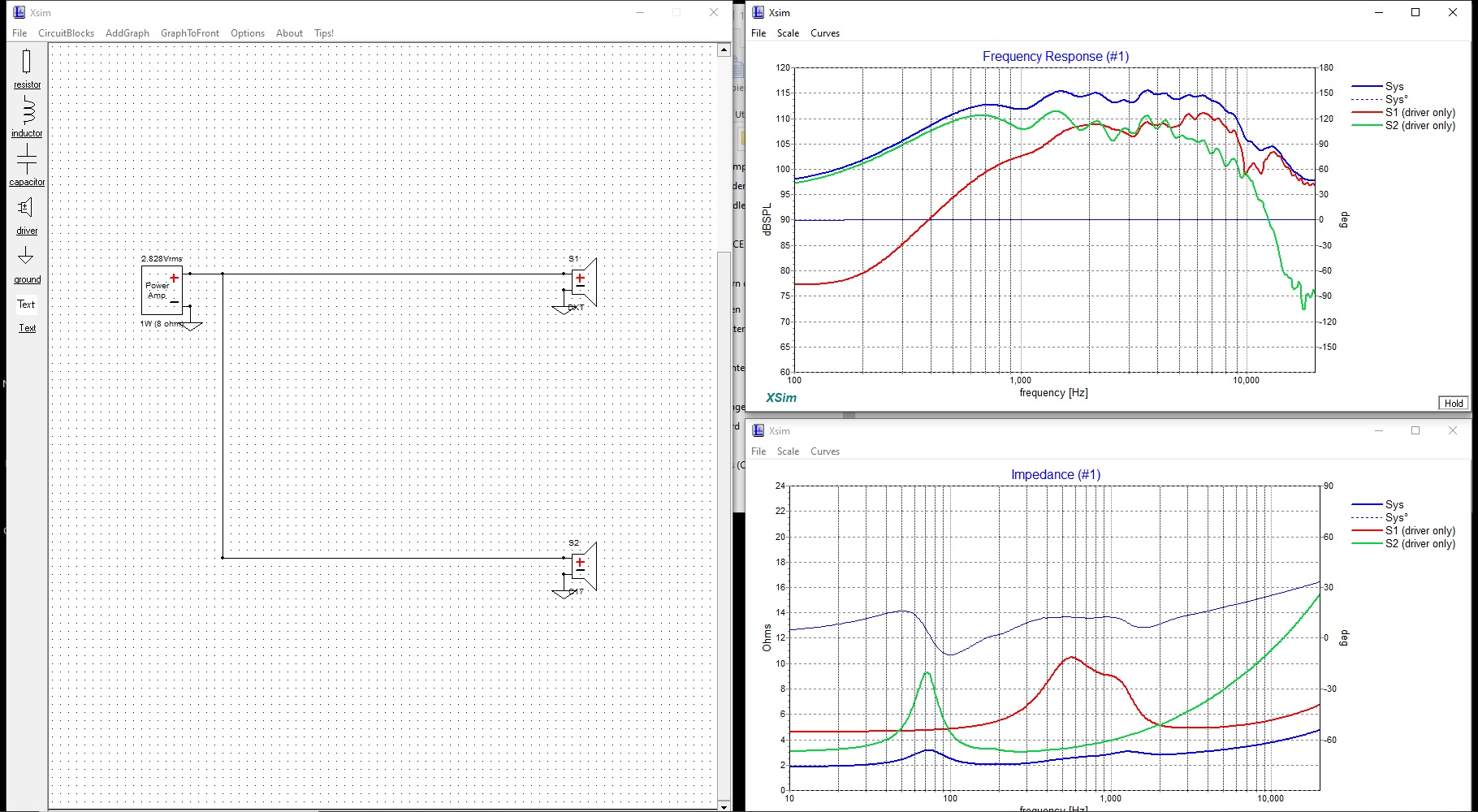
Task: Click red S1 legend line in Frequency Response graph
Action: (1367, 112)
